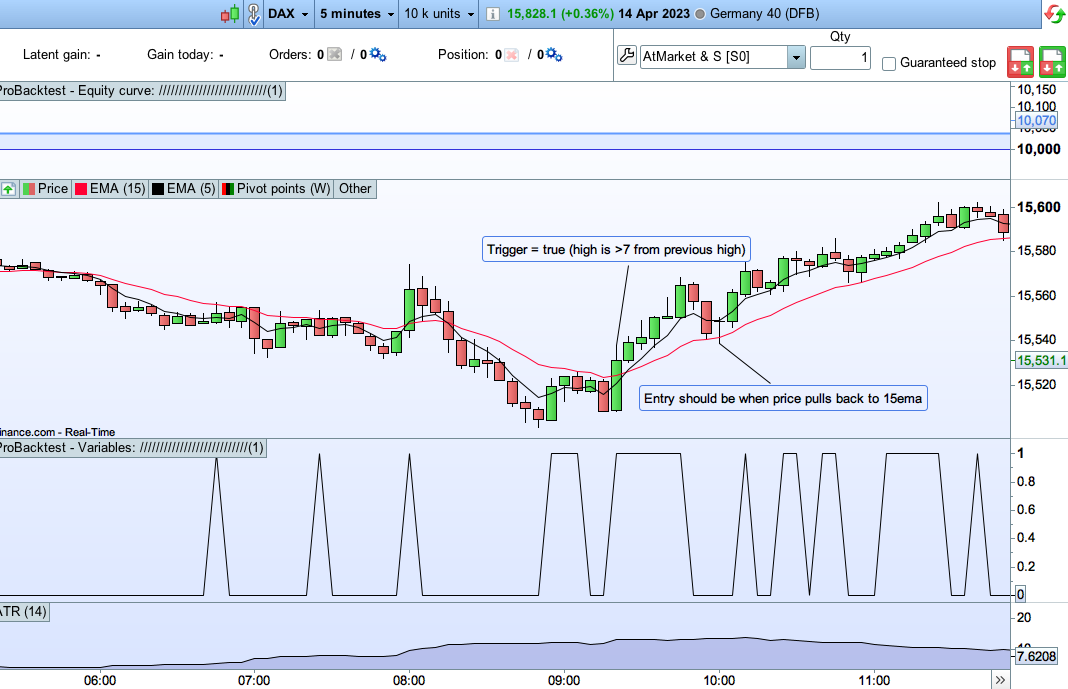The width and height of the screenshot is (1068, 689).
Task: Open the 5 minutes timeframe dropdown
Action: [x=357, y=14]
